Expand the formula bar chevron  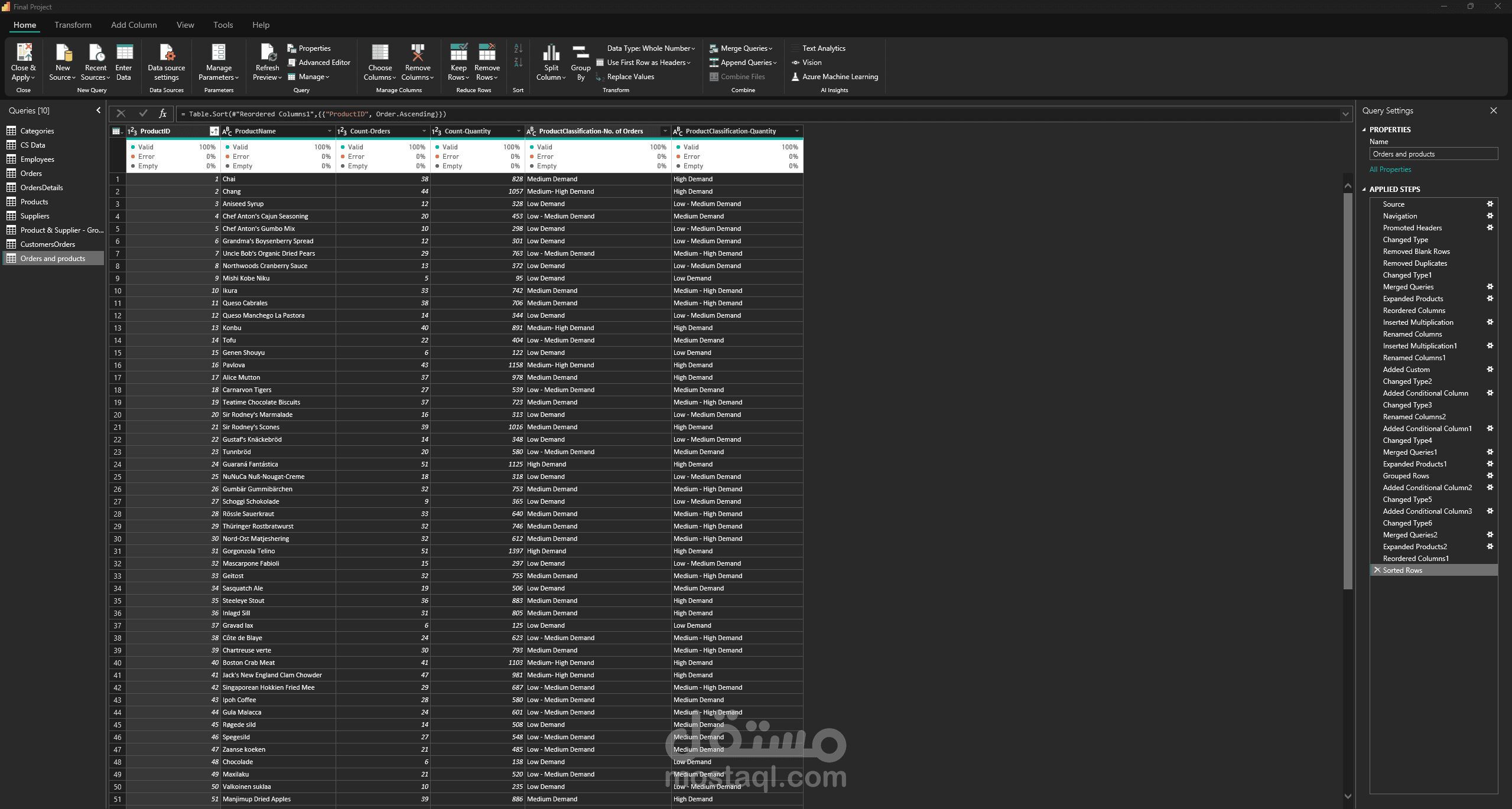coord(1345,114)
